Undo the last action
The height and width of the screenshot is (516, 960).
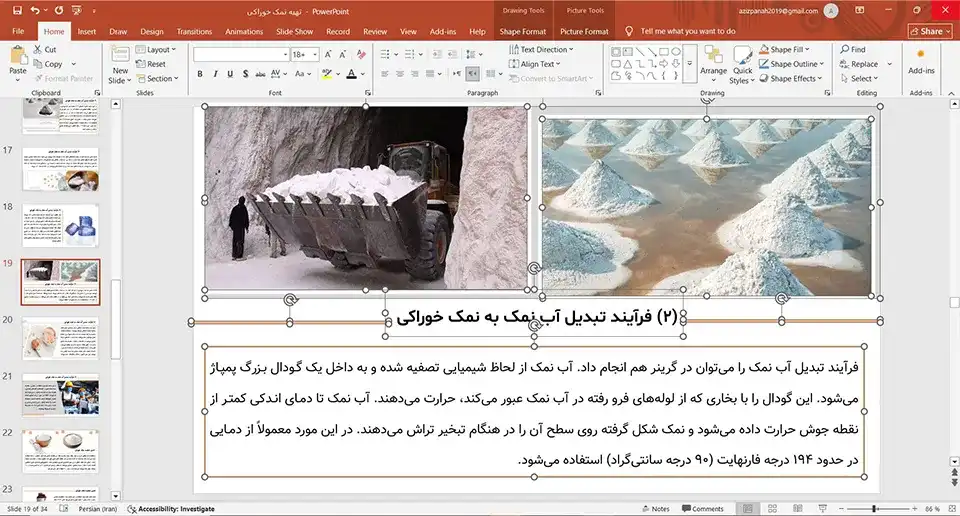click(x=35, y=10)
